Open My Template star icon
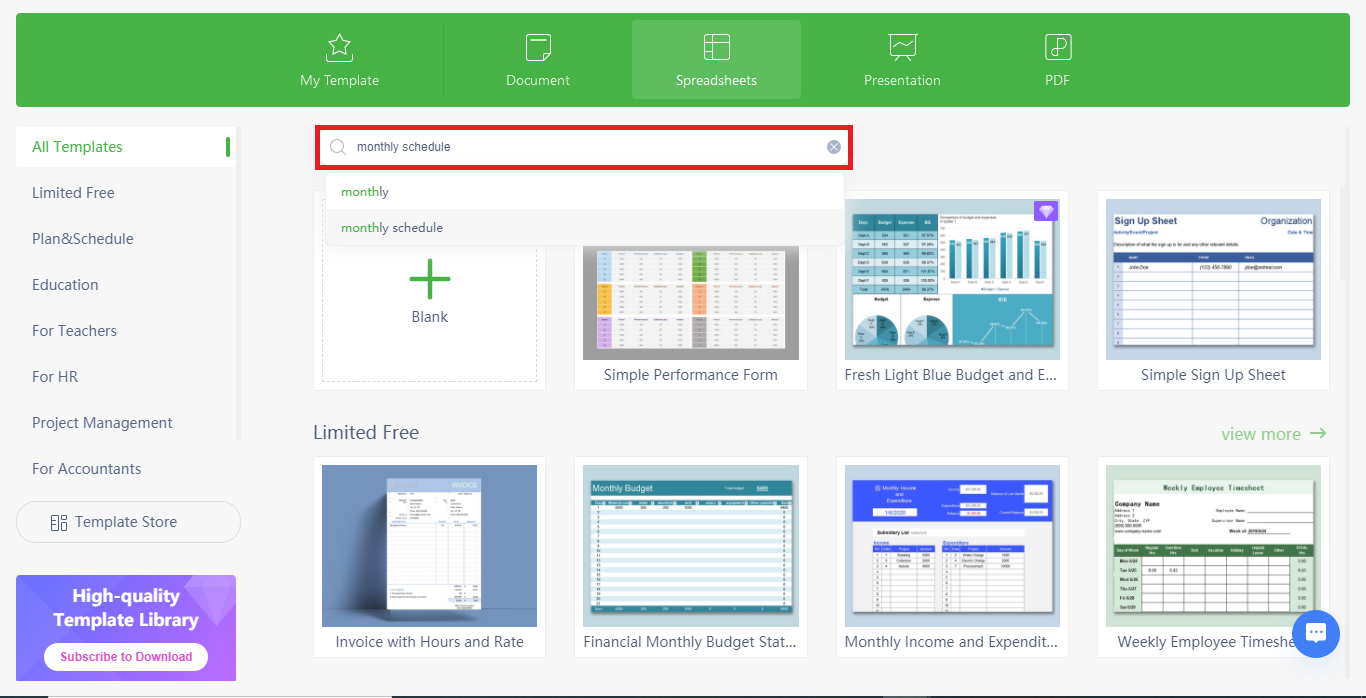1366x698 pixels. point(339,47)
